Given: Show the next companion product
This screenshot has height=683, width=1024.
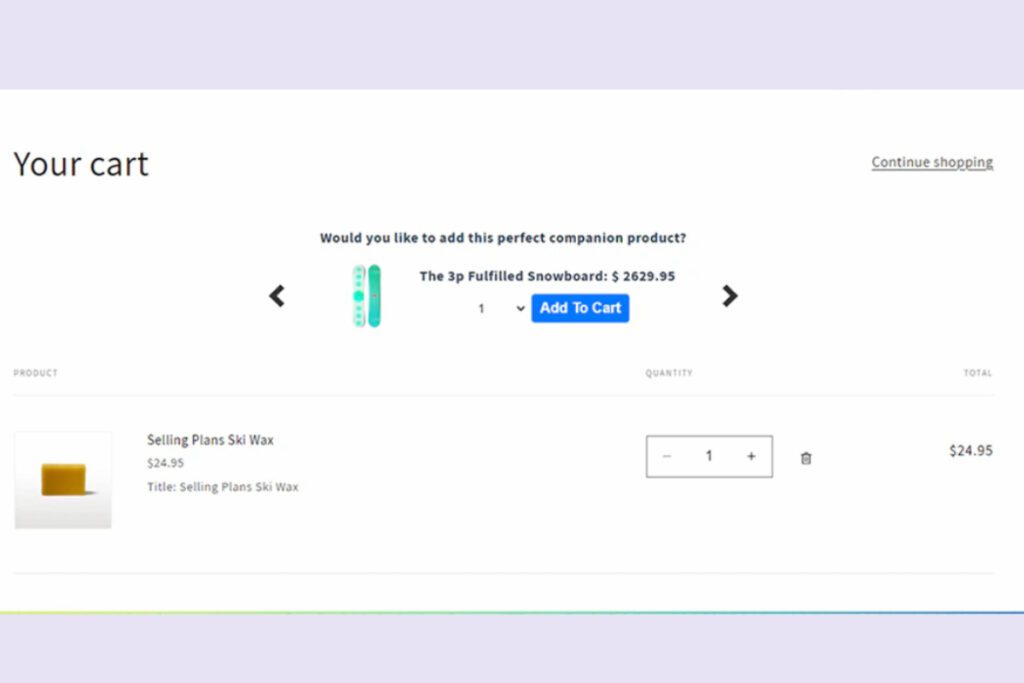Looking at the screenshot, I should pos(730,296).
